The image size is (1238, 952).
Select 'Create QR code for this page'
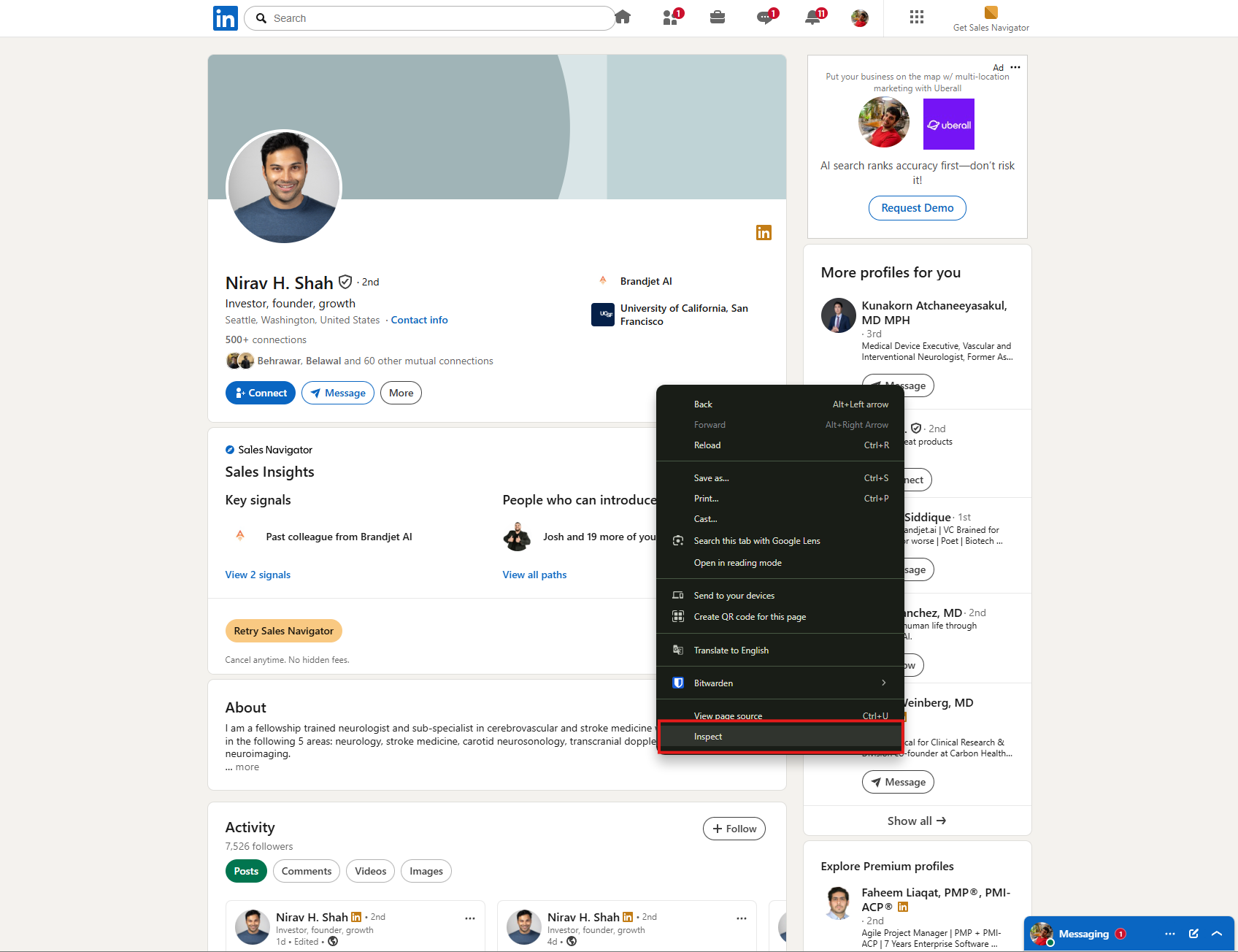point(780,617)
